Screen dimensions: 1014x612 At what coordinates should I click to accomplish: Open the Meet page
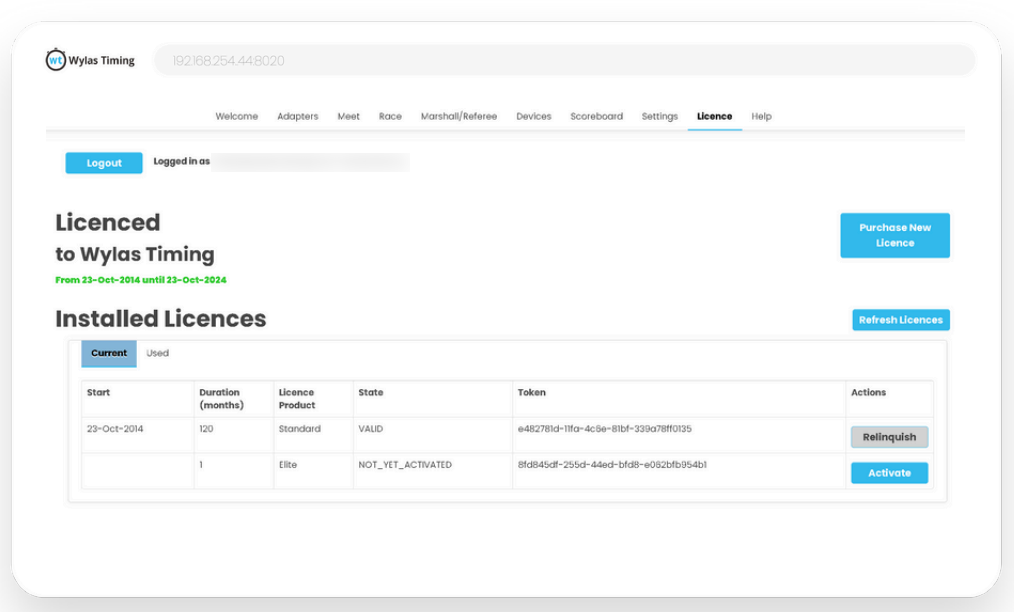click(x=348, y=116)
